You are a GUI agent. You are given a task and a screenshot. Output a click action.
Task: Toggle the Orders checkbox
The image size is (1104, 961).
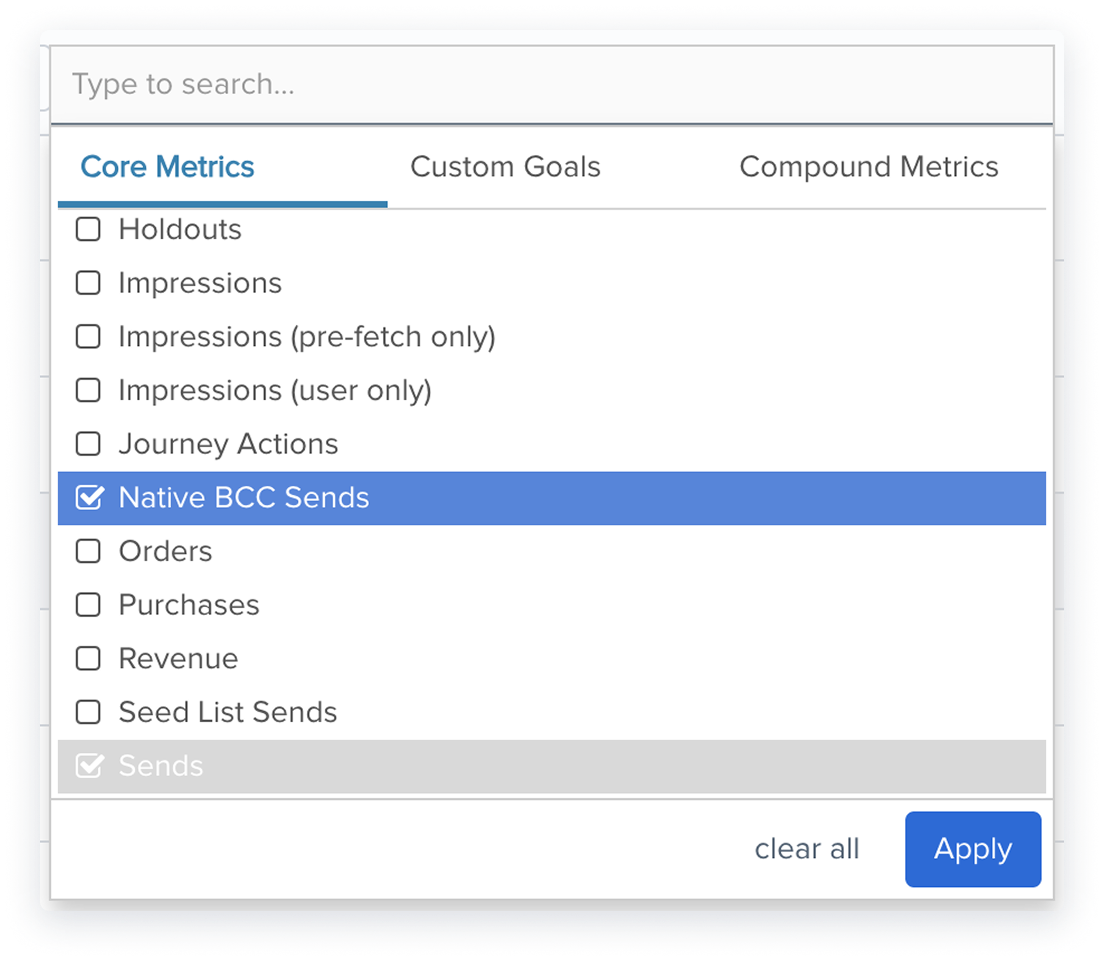pyautogui.click(x=88, y=551)
